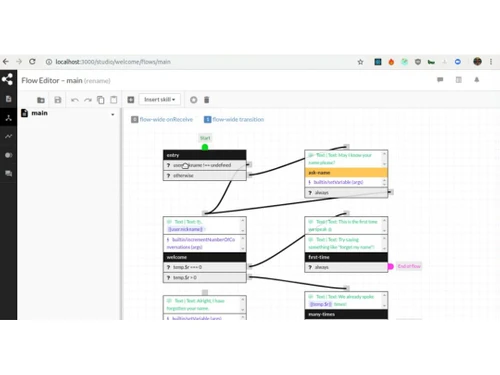
Task: Click the new flow folder icon
Action: click(41, 100)
